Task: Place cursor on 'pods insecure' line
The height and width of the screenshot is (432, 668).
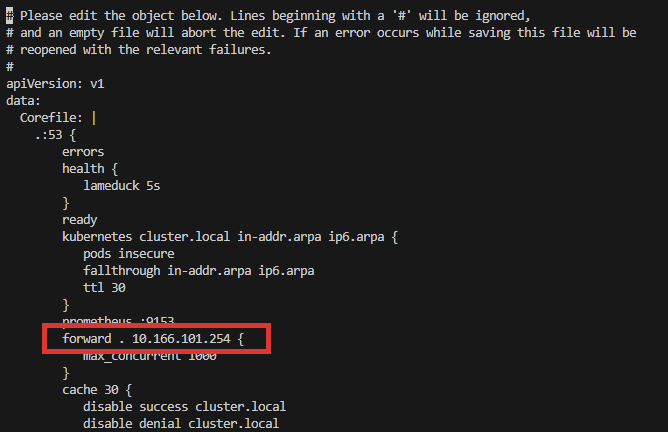Action: [x=129, y=254]
